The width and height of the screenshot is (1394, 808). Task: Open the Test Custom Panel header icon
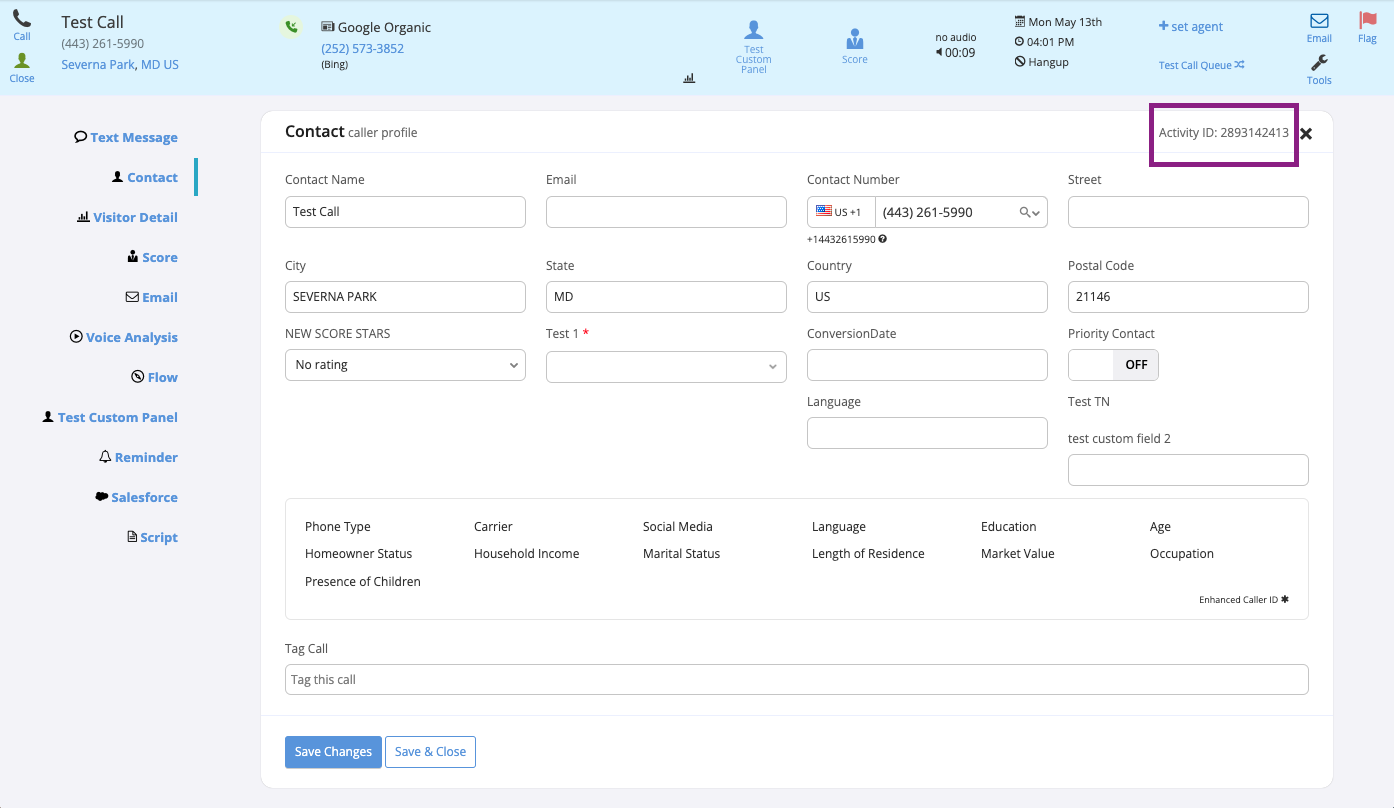point(754,30)
